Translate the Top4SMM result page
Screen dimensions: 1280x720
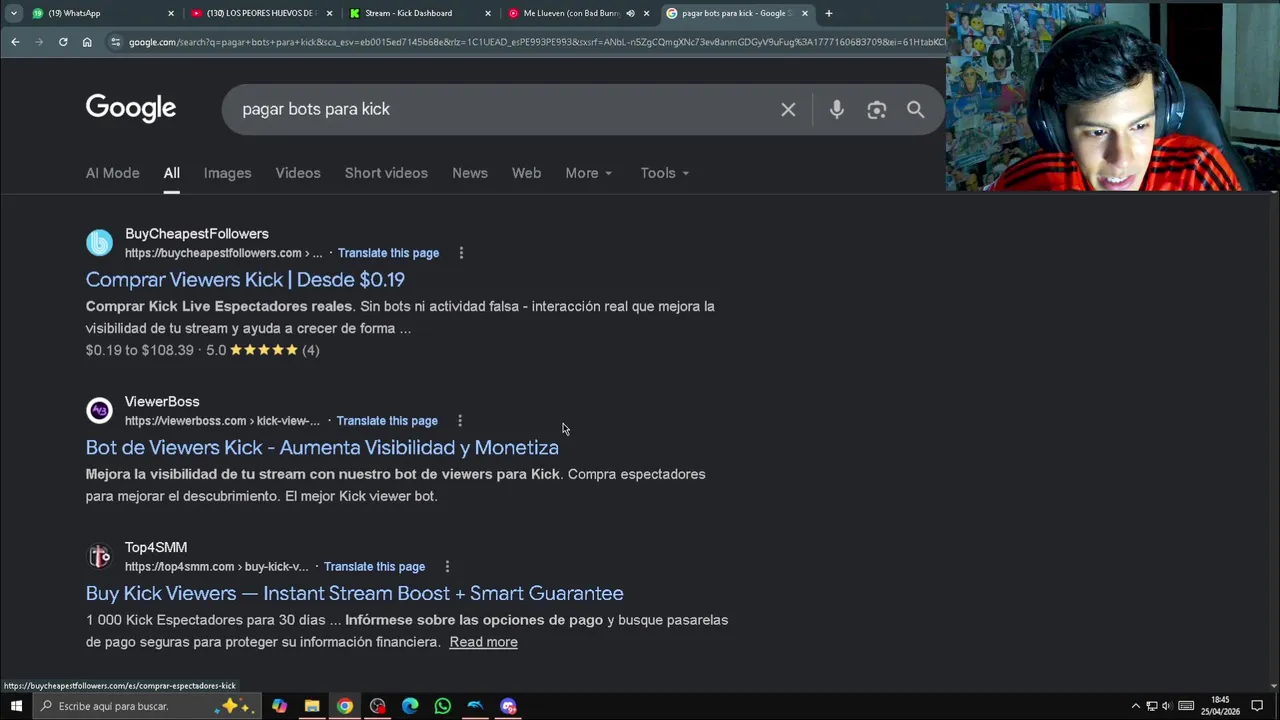tap(374, 567)
